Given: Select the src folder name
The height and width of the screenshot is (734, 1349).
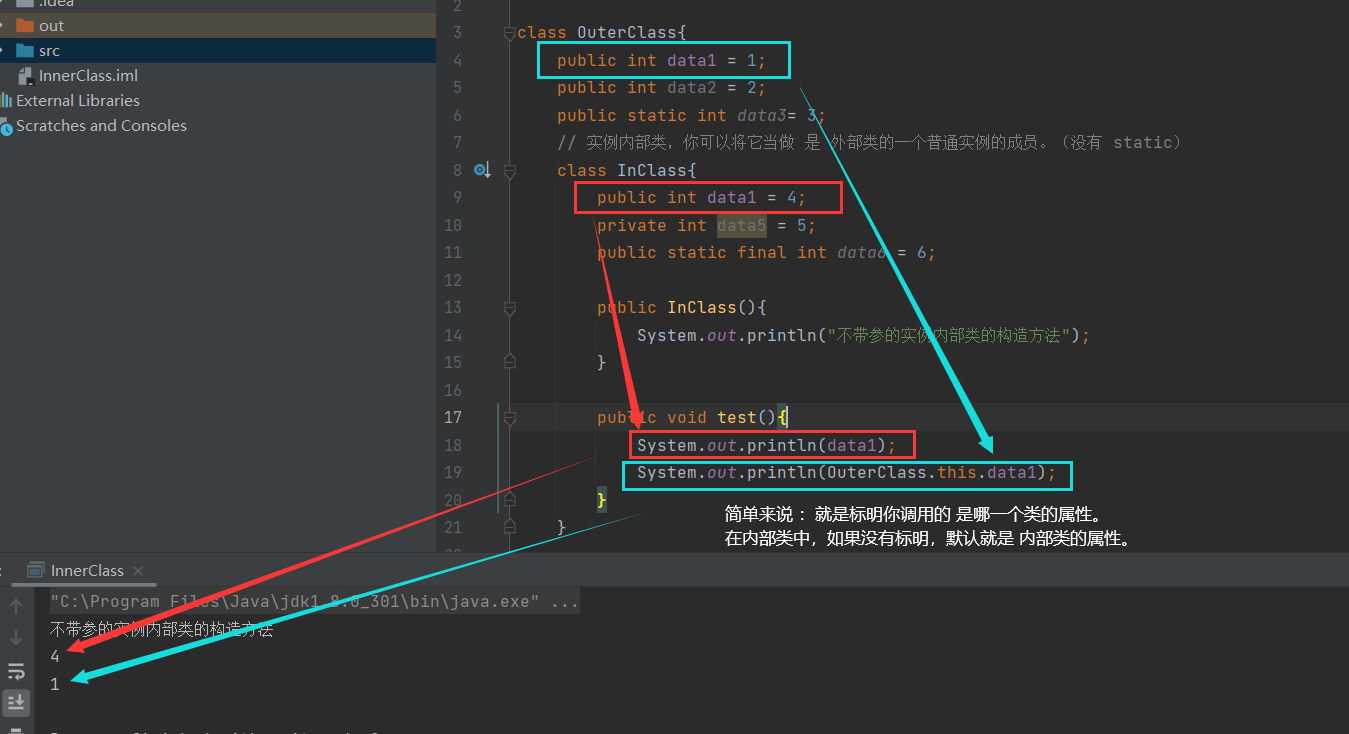Looking at the screenshot, I should coord(49,51).
